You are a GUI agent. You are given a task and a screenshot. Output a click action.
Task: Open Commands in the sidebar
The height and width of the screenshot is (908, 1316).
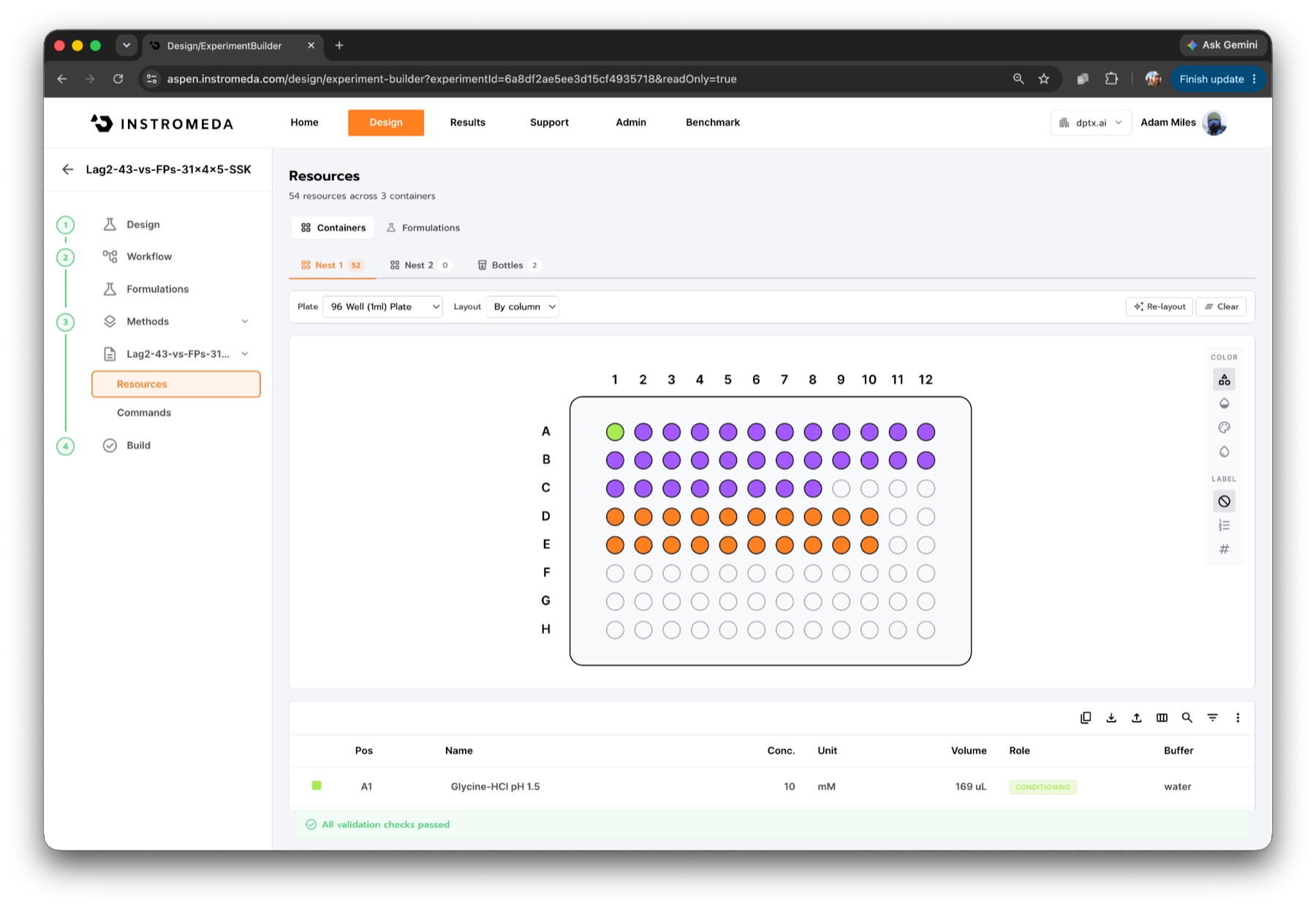click(144, 413)
